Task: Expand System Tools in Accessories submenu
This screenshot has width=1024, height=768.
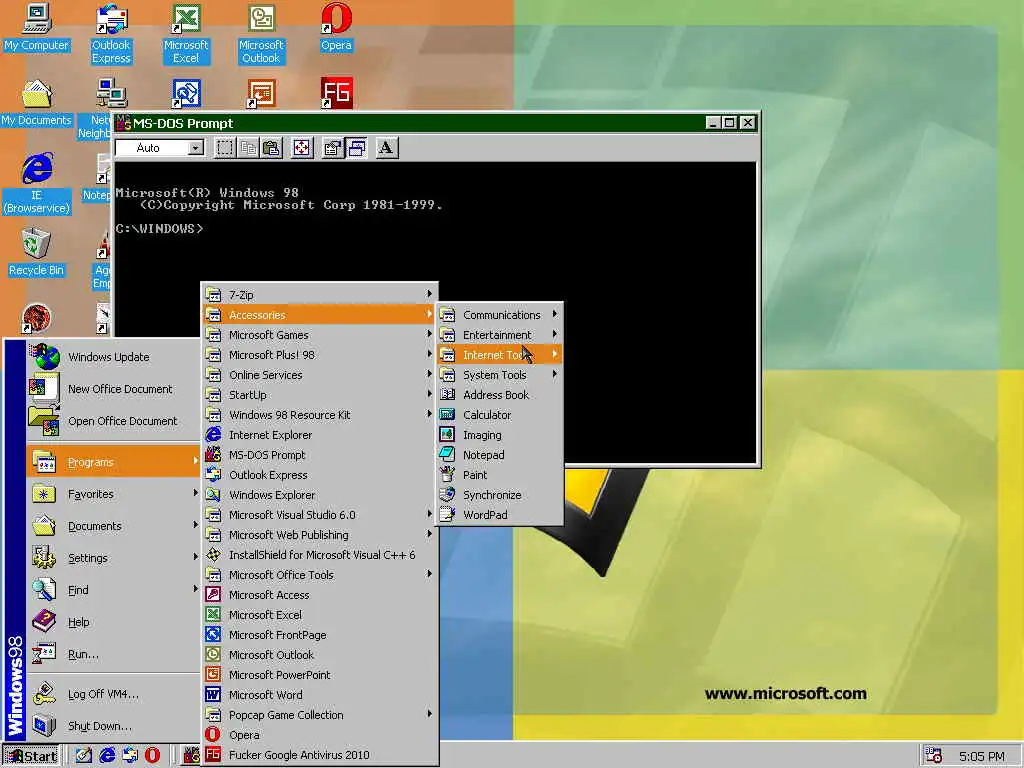Action: point(500,375)
